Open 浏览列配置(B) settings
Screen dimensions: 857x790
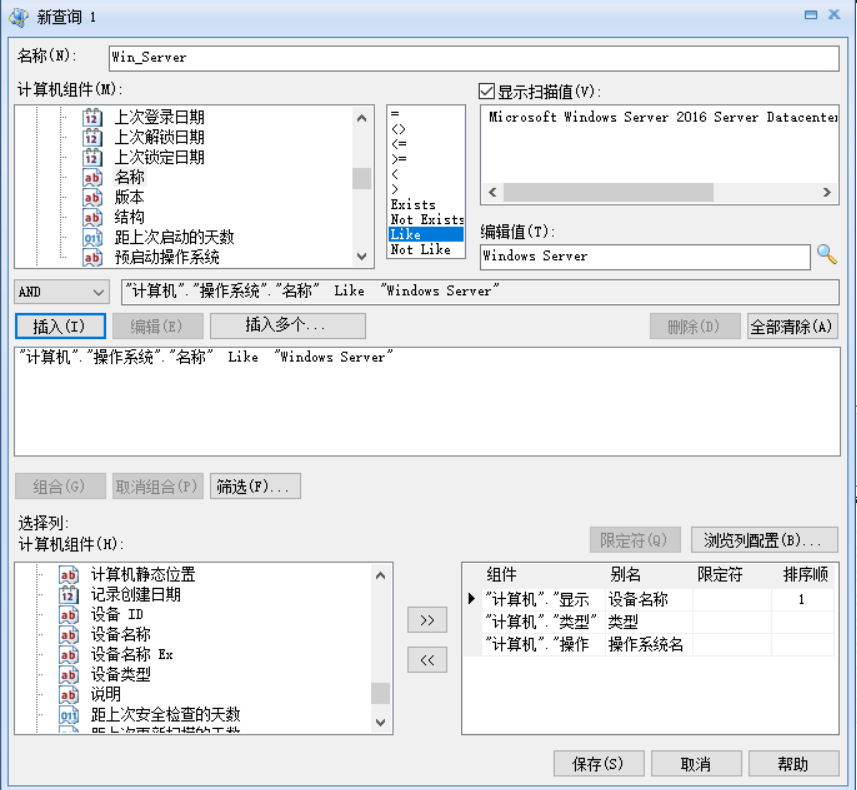coord(764,540)
